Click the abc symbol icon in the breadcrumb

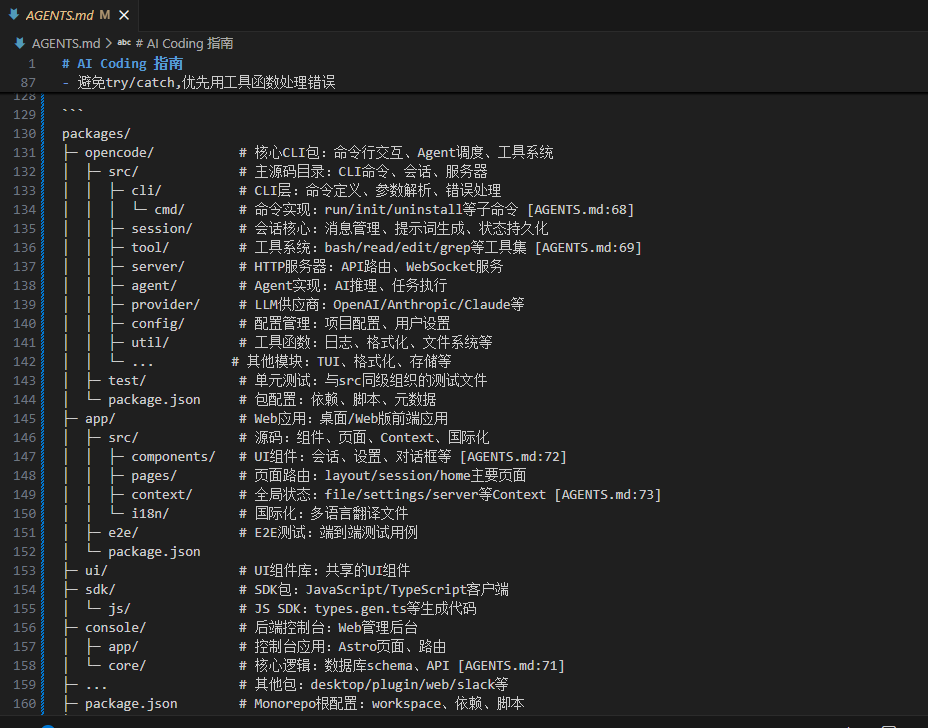(x=124, y=43)
